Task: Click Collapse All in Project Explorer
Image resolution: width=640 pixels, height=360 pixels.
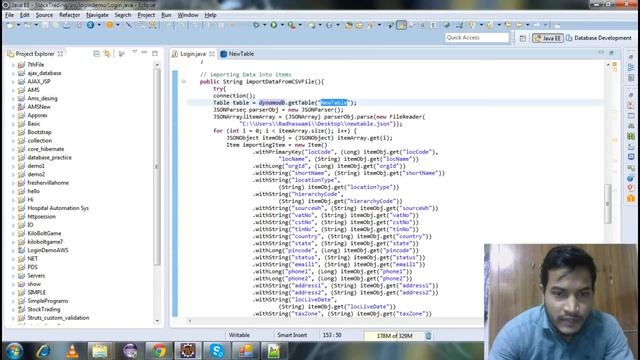Action: 96,53
